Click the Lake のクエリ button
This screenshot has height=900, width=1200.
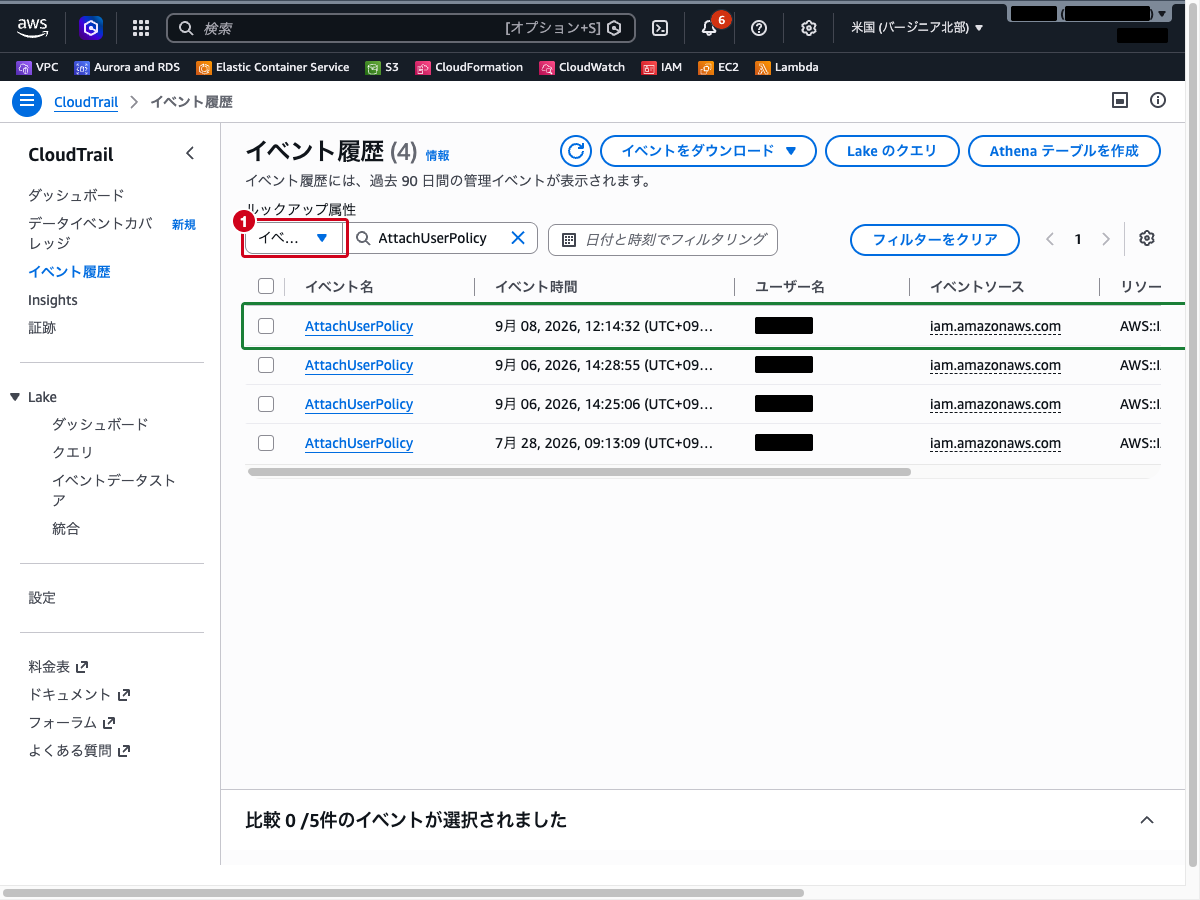pyautogui.click(x=892, y=151)
